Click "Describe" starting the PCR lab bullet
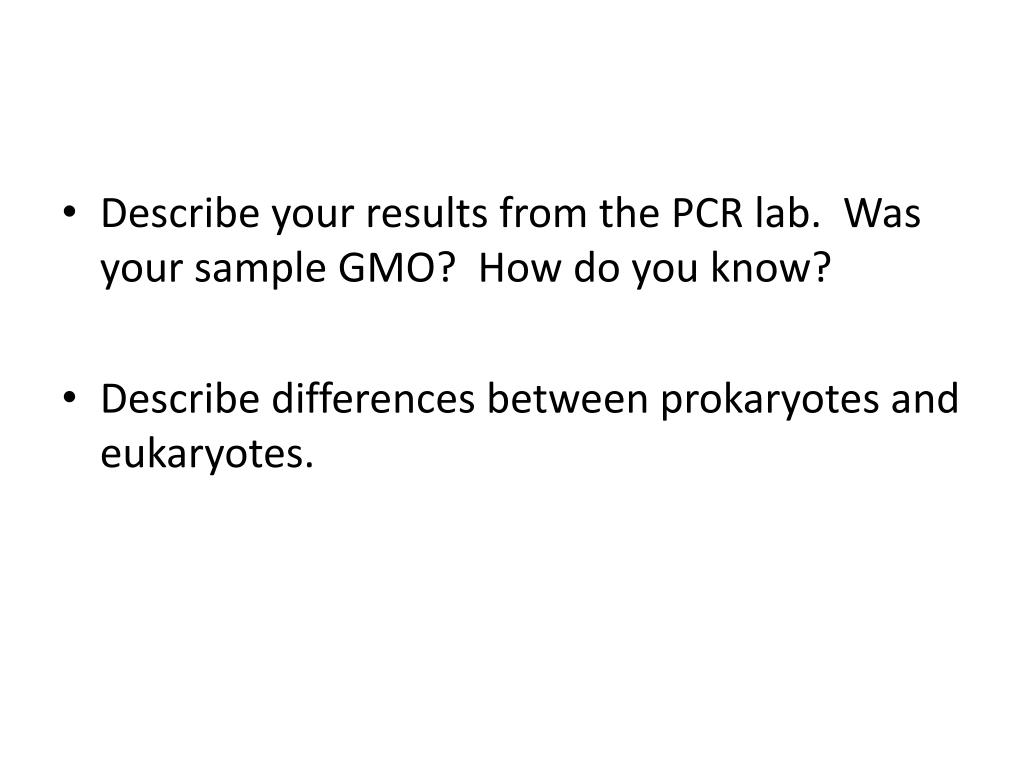This screenshot has height=768, width=1024. (x=180, y=212)
